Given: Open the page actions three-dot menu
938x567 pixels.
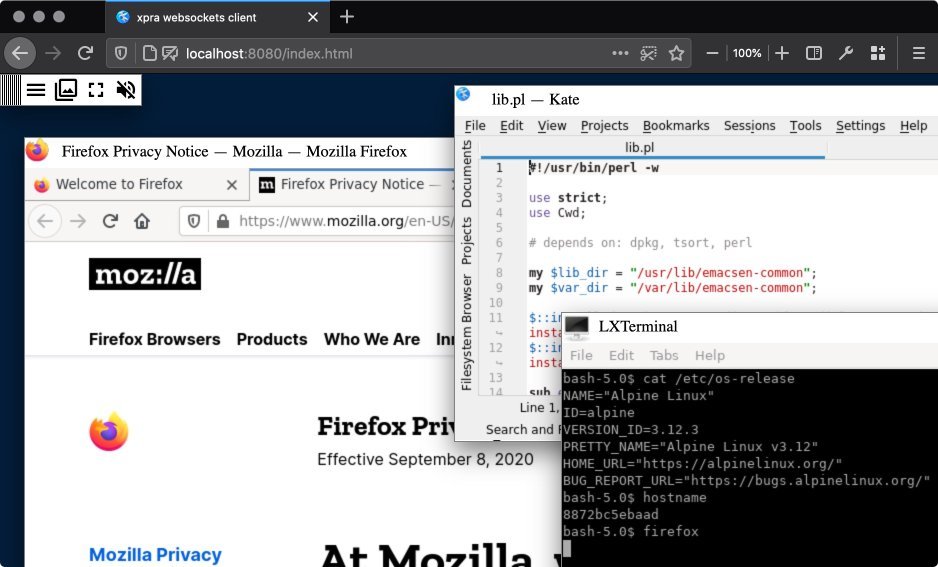Looking at the screenshot, I should pyautogui.click(x=620, y=53).
